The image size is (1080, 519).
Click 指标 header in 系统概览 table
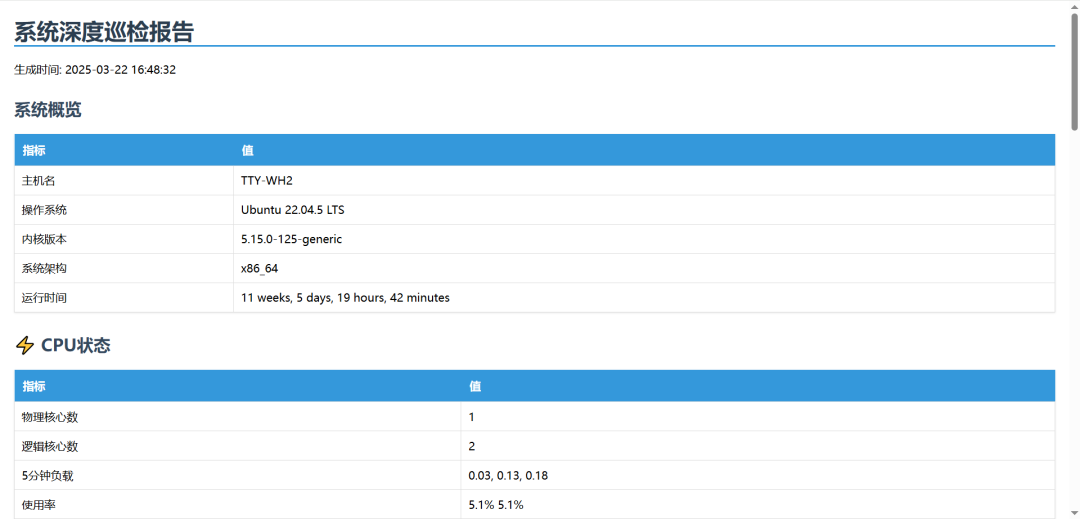coord(34,150)
